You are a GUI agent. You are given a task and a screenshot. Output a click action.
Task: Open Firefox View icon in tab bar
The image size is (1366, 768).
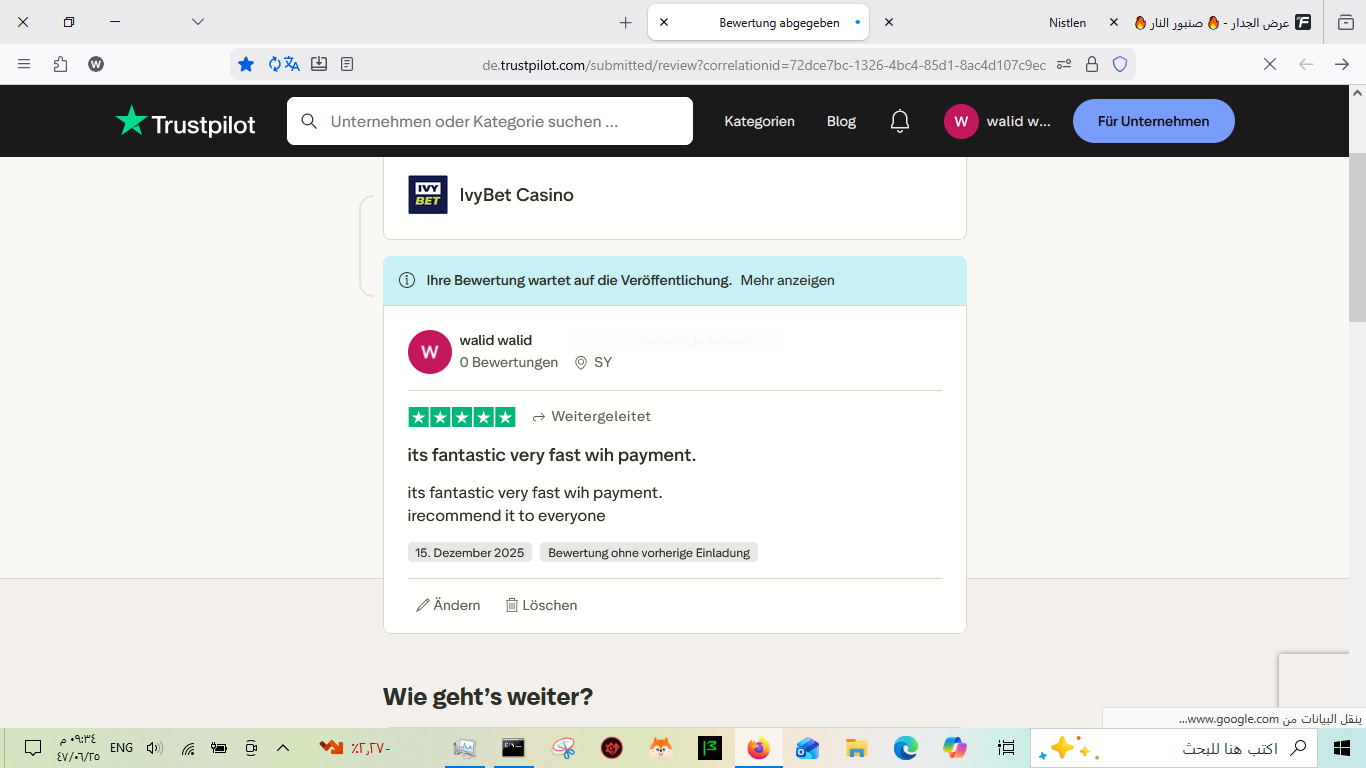pyautogui.click(x=1345, y=22)
